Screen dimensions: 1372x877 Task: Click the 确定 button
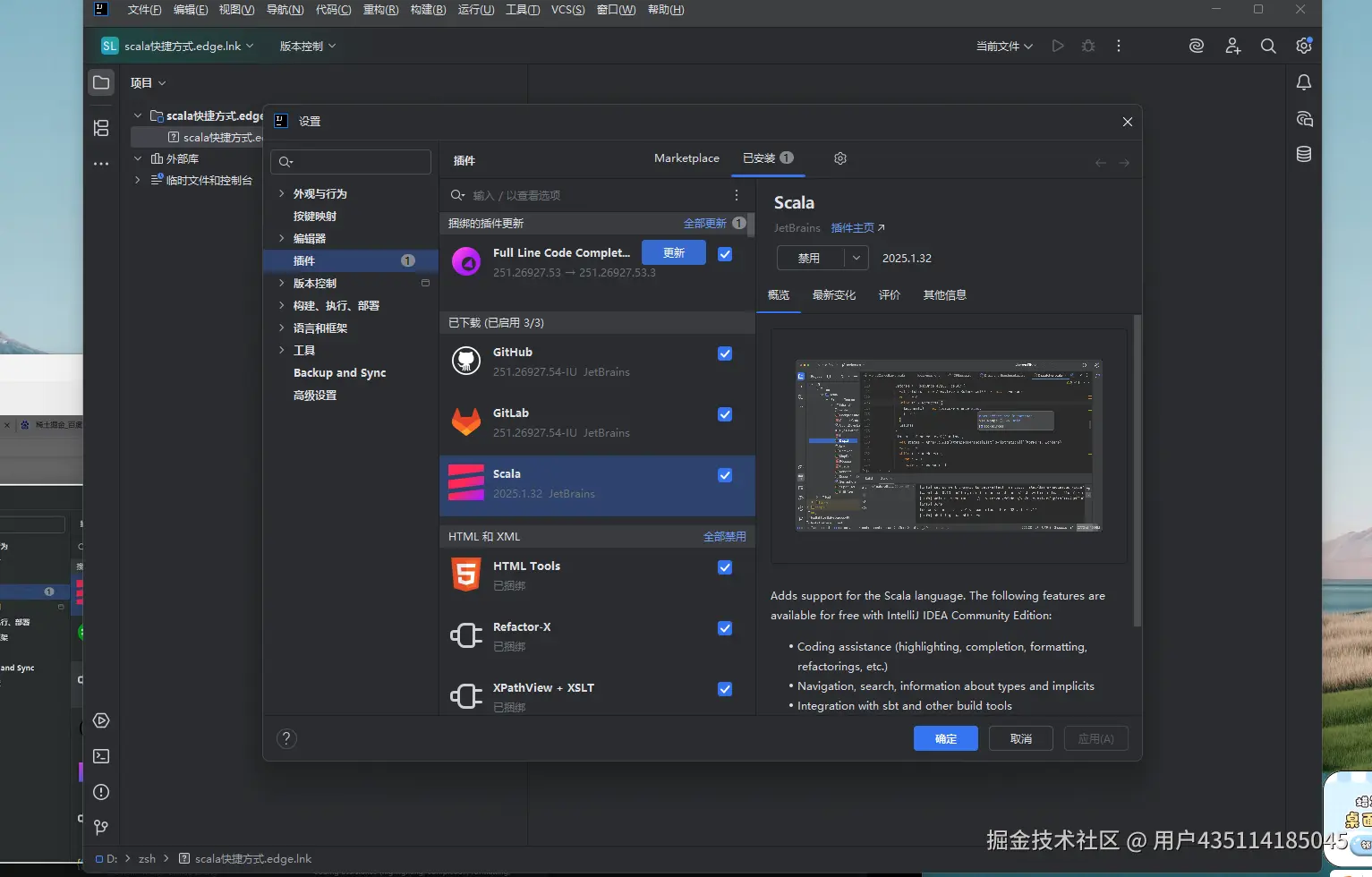coord(946,738)
